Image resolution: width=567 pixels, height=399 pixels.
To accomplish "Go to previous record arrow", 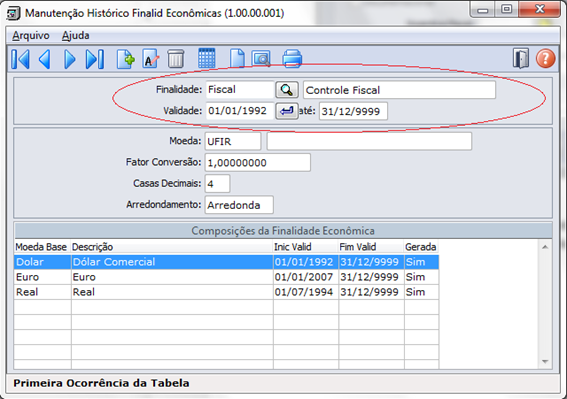I will (x=45, y=59).
